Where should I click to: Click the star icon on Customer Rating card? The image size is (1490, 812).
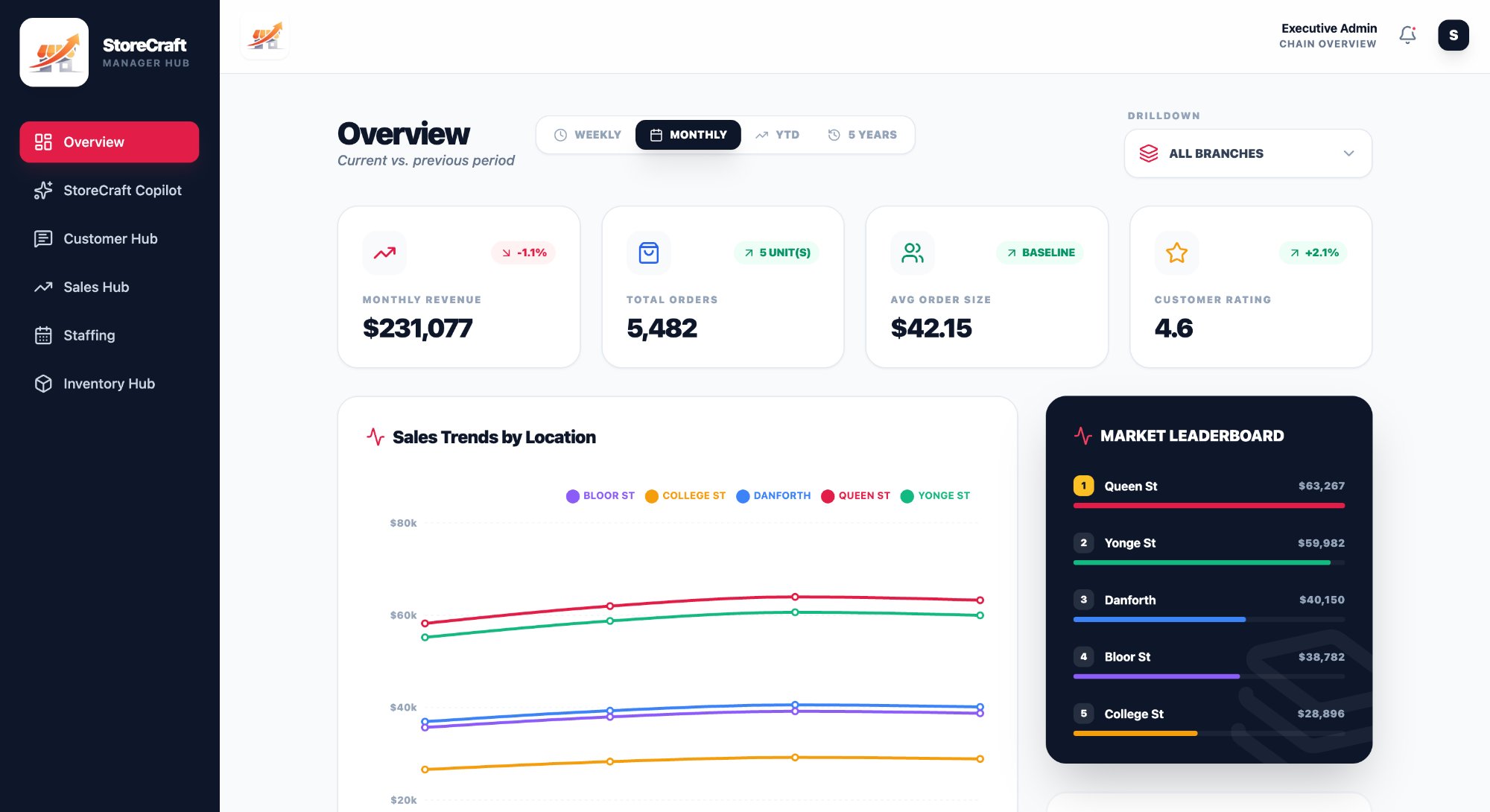pos(1176,253)
